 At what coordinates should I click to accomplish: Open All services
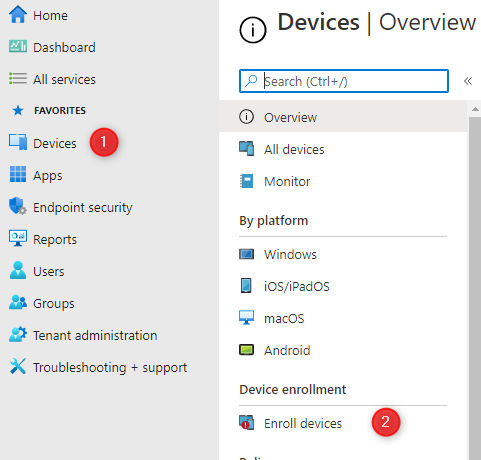point(64,79)
